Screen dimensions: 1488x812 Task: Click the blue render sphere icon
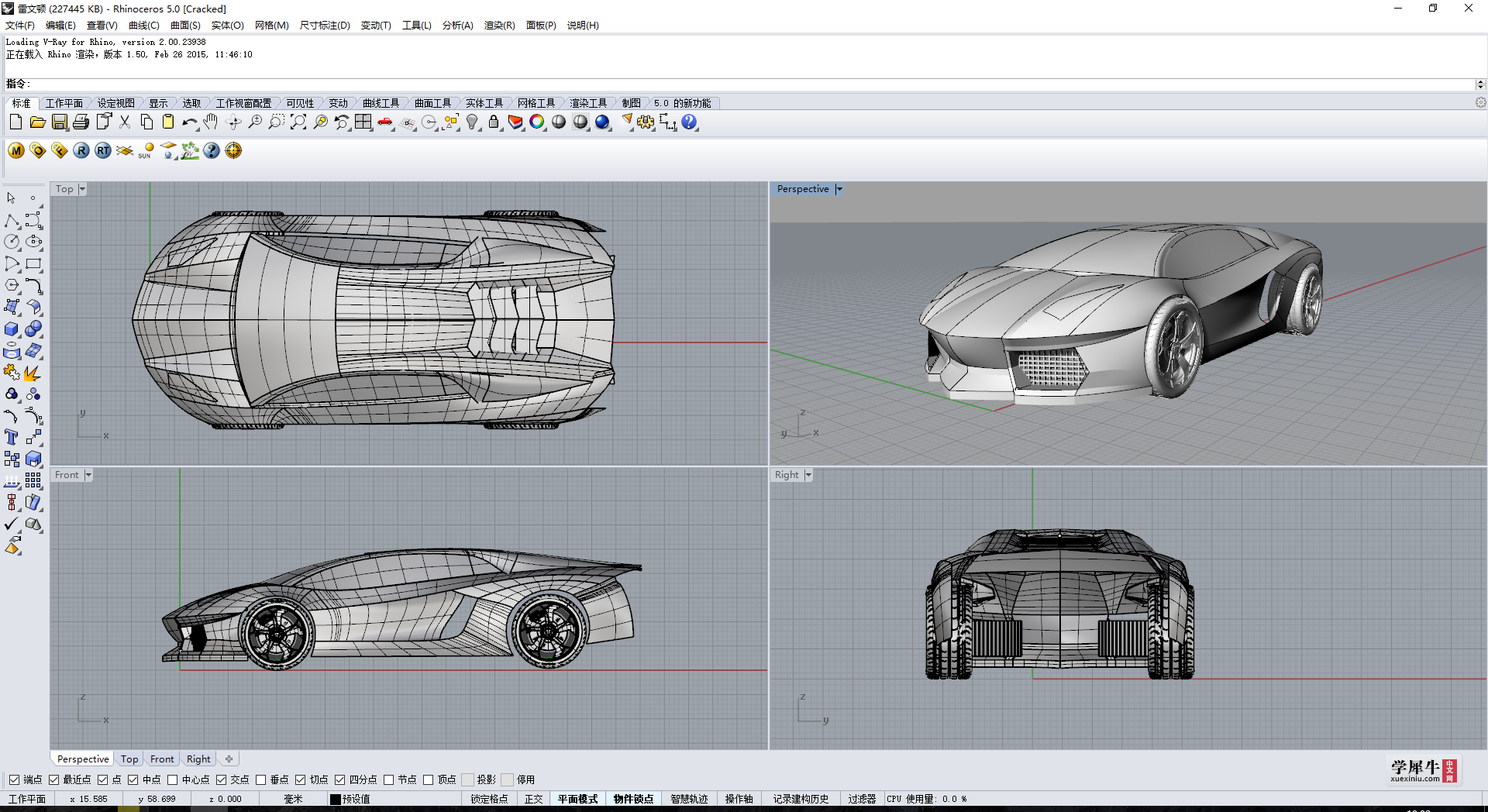(602, 122)
